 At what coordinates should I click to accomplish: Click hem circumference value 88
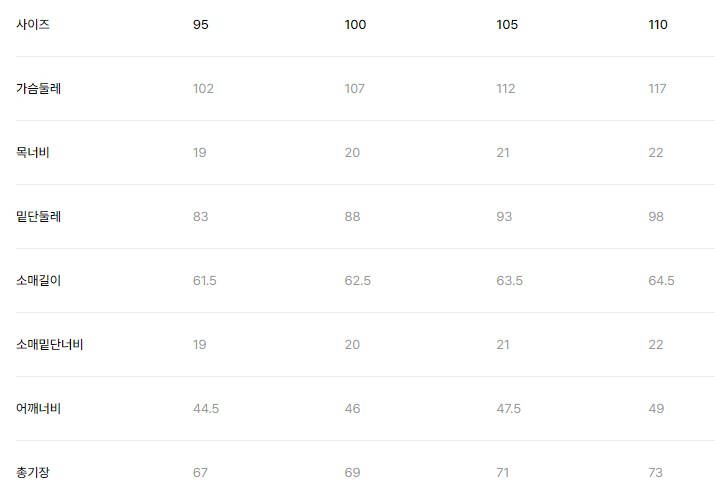pos(352,217)
